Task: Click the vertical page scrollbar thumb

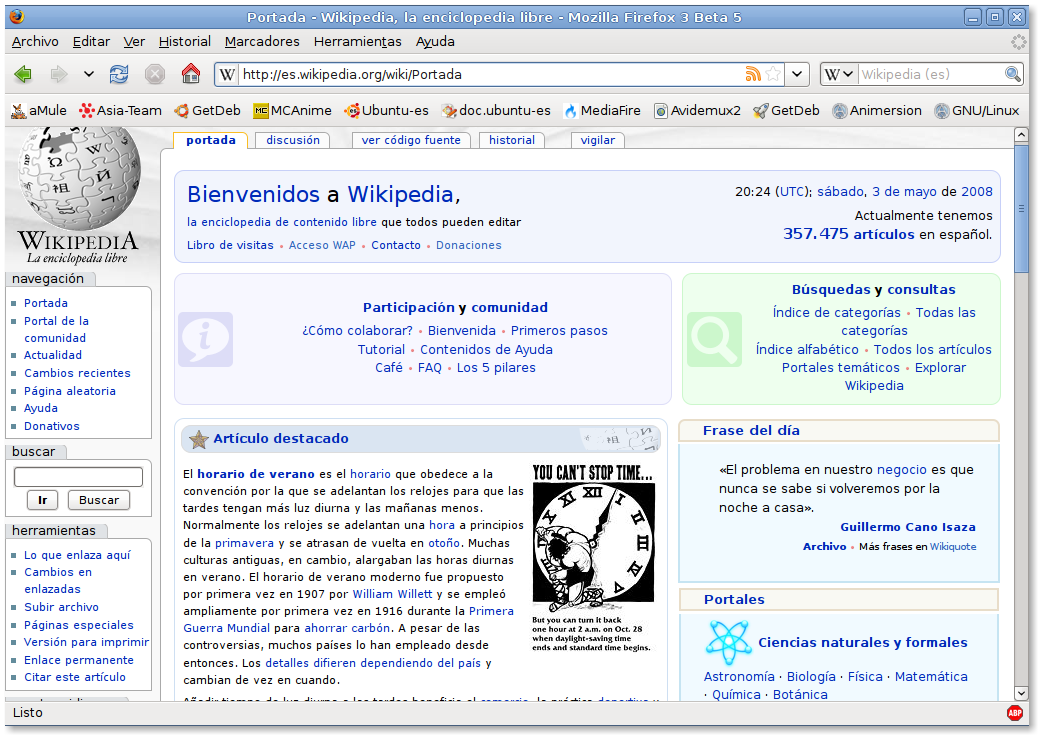Action: tap(1020, 210)
